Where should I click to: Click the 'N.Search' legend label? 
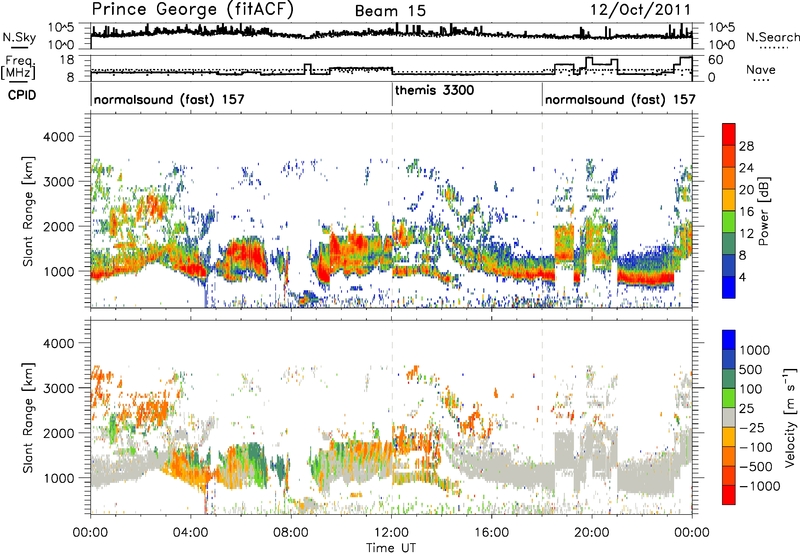click(x=772, y=37)
